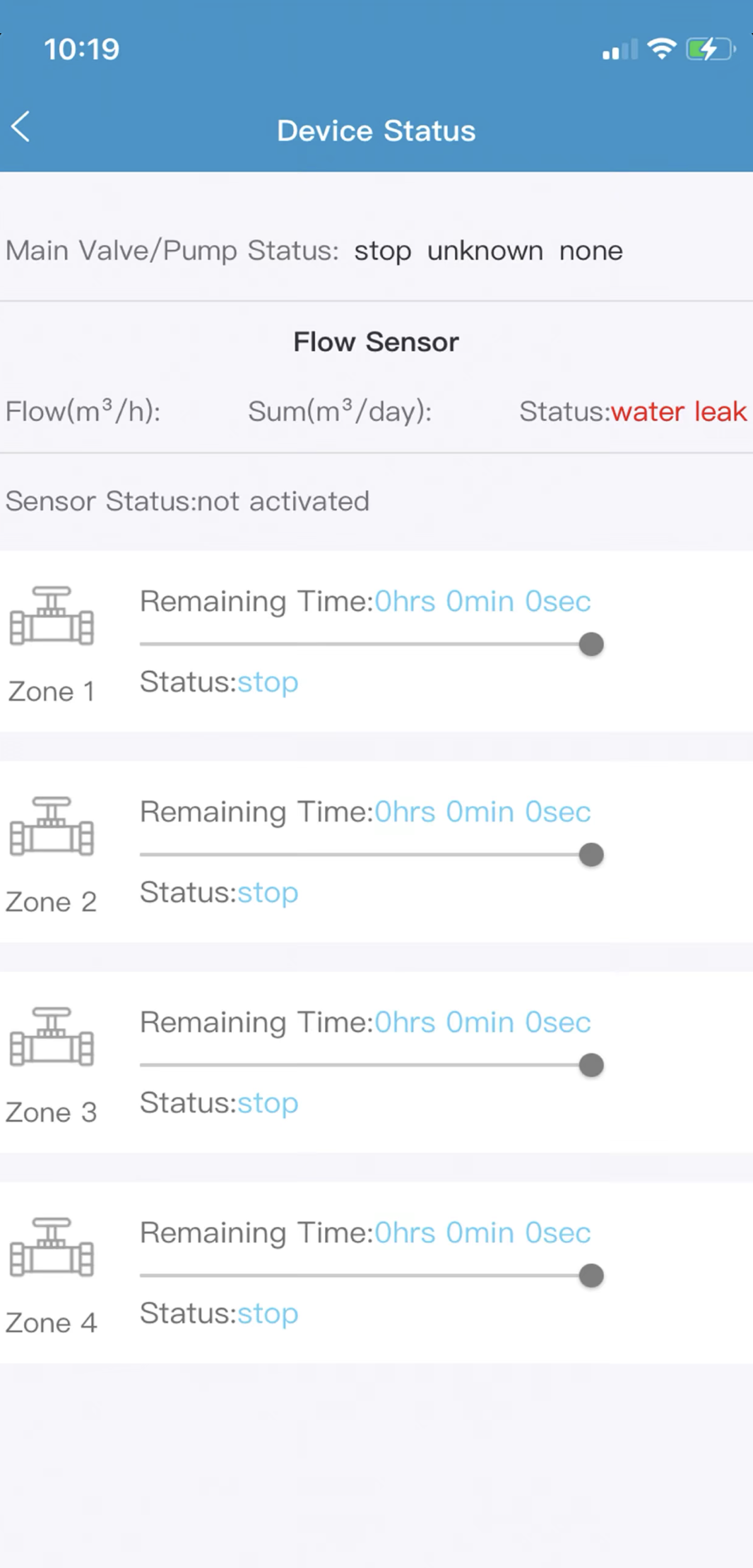
Task: Tap the 'Sensor Status:not activated' row
Action: coord(188,501)
